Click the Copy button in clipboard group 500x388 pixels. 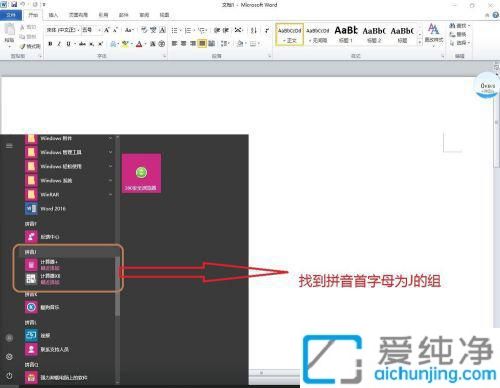pyautogui.click(x=28, y=36)
